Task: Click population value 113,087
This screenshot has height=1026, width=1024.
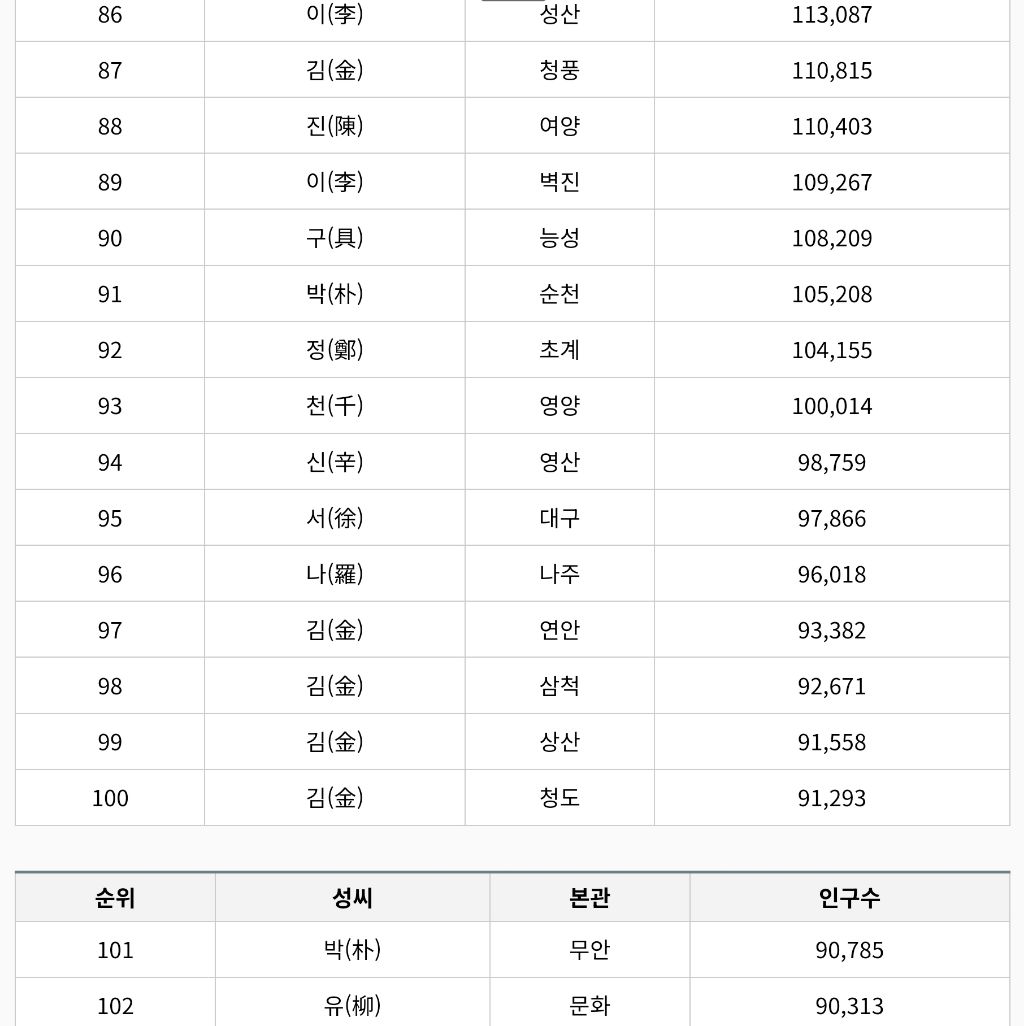Action: coord(832,14)
